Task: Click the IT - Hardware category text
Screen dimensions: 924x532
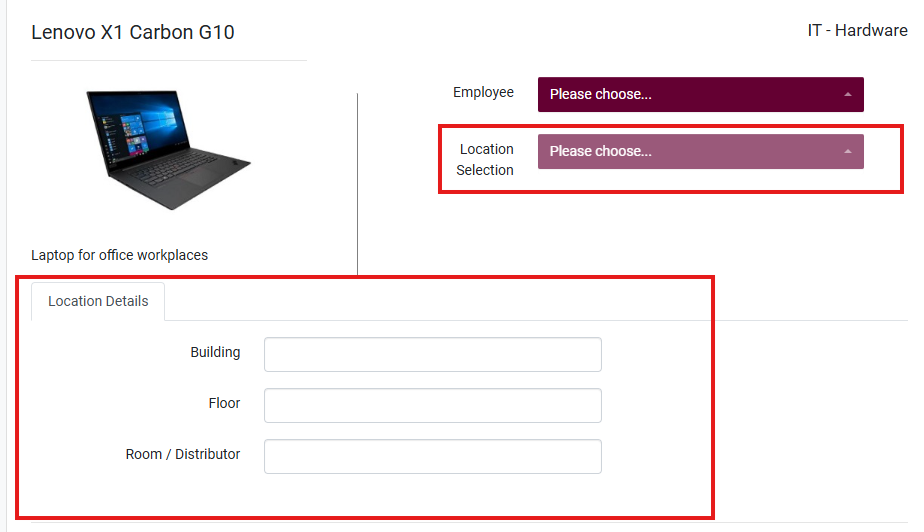Action: [x=857, y=30]
